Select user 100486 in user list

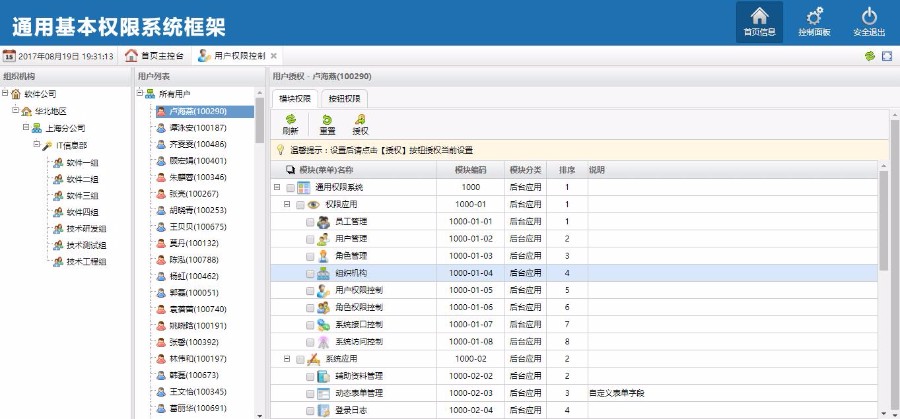197,144
